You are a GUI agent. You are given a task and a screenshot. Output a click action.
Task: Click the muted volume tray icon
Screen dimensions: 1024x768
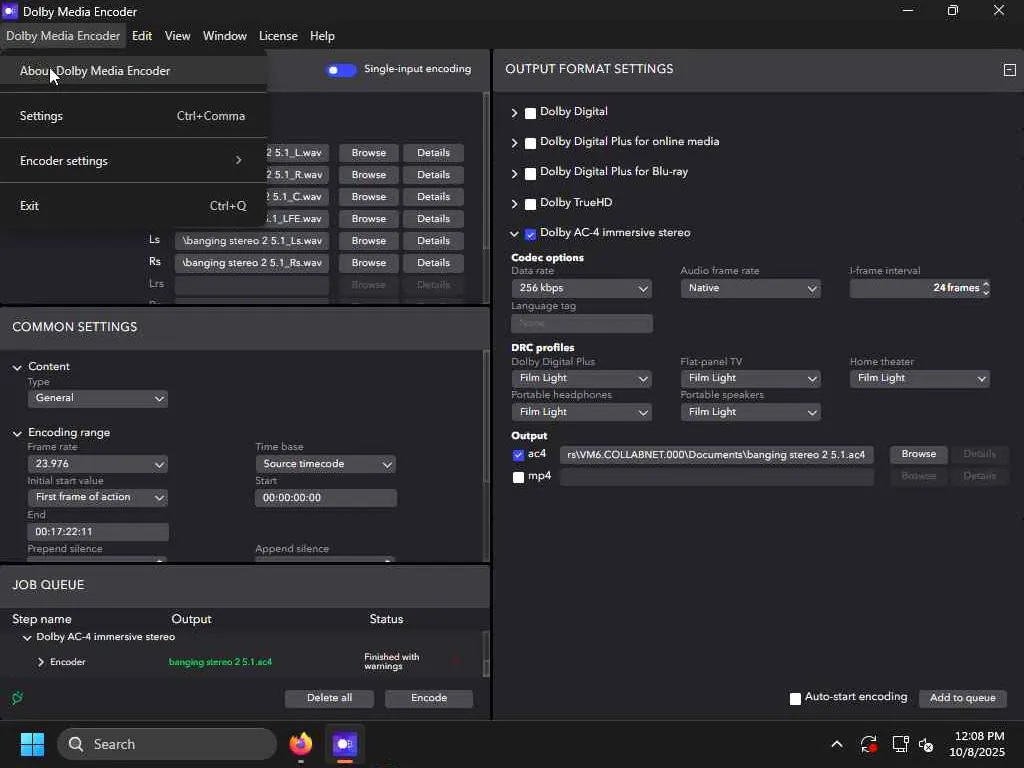click(926, 744)
